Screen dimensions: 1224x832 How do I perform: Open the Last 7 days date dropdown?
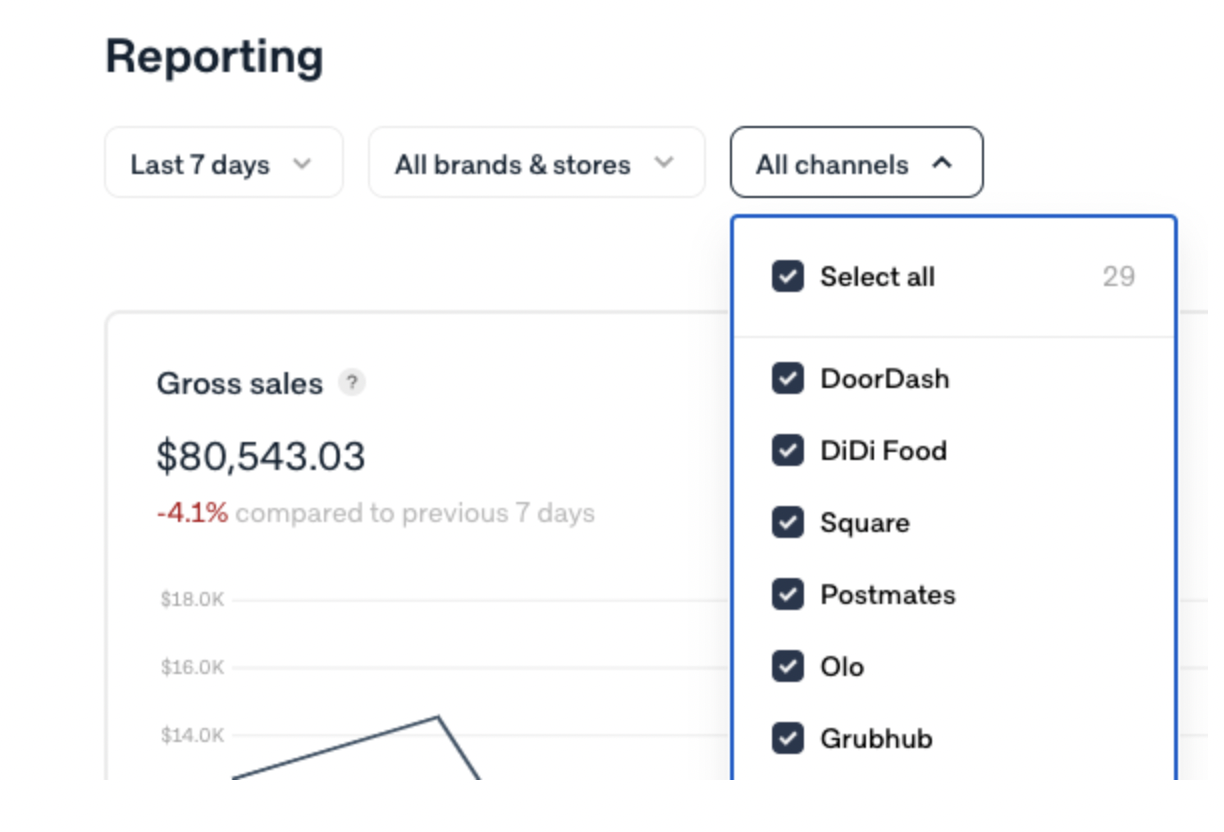click(223, 164)
